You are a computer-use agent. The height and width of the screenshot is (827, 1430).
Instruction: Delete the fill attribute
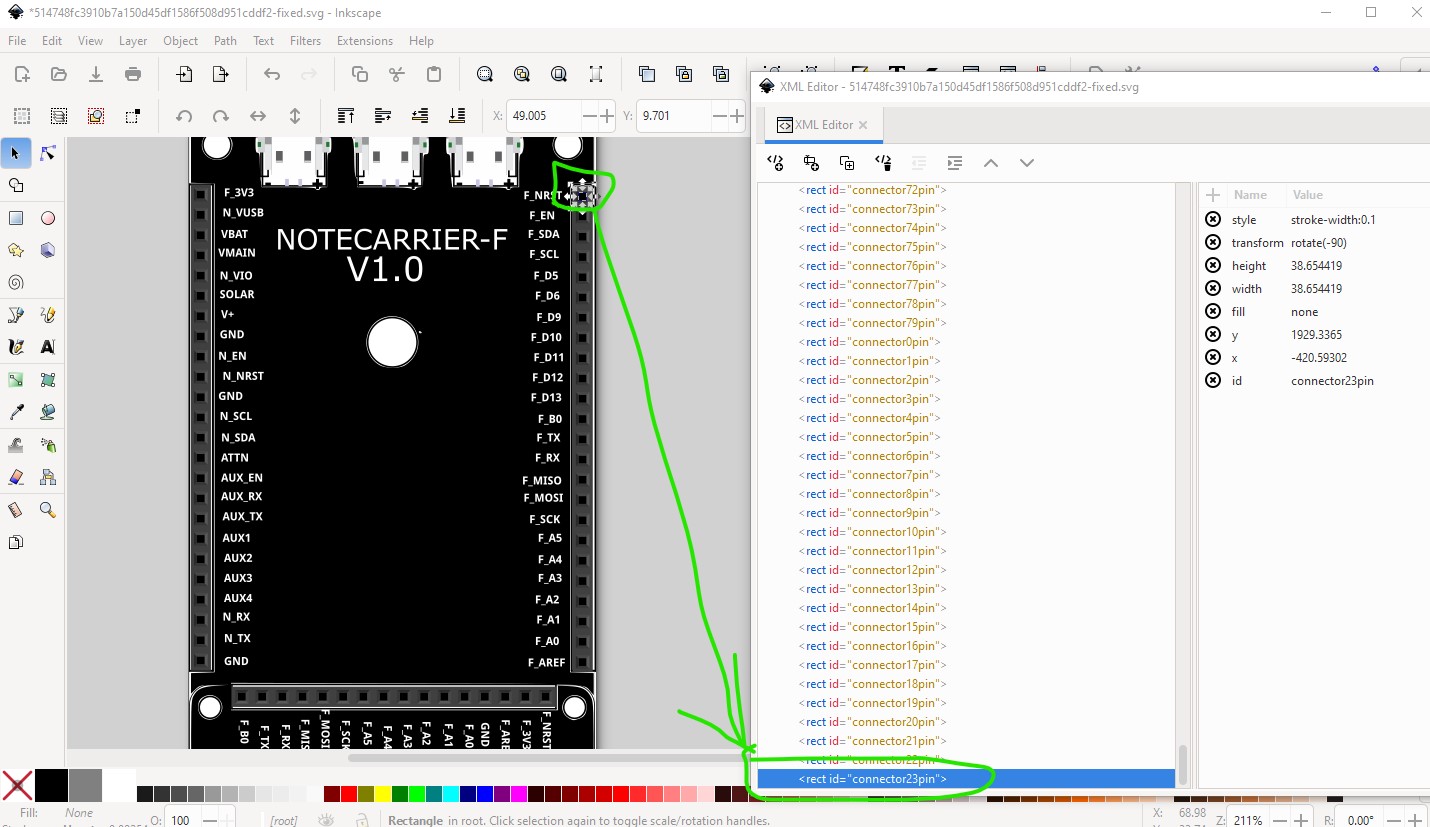click(1213, 311)
